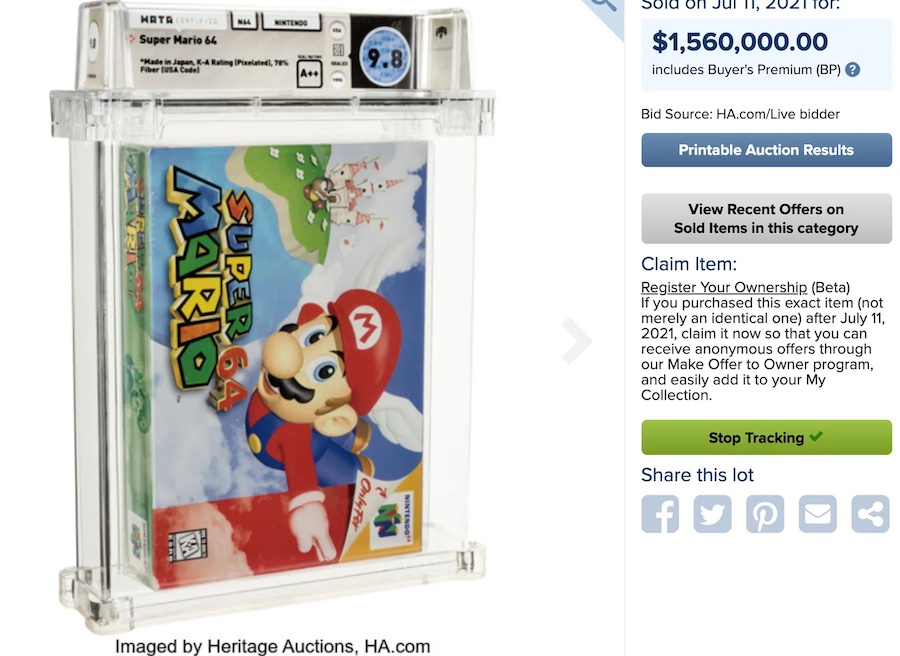Select the 'Claim Item:' heading
This screenshot has width=900, height=656.
tap(689, 265)
